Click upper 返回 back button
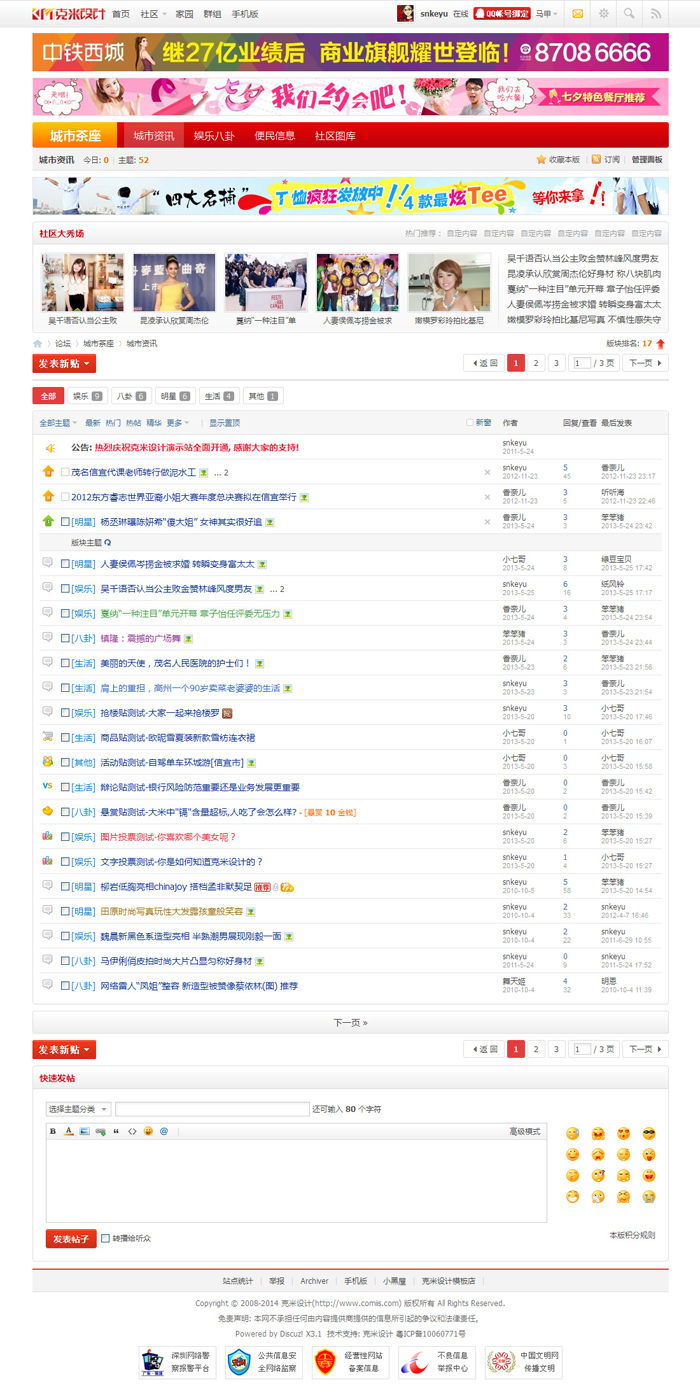This screenshot has width=700, height=1392. tap(484, 363)
